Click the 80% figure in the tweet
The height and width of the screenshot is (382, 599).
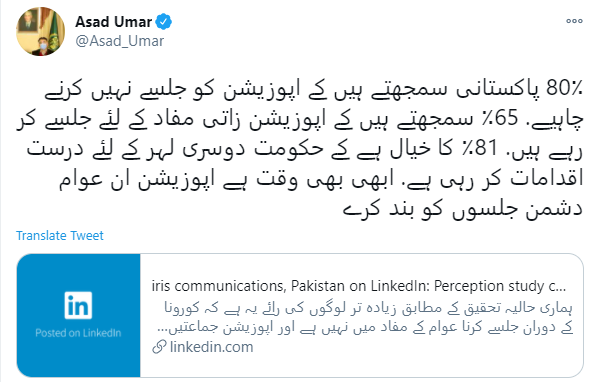[564, 88]
